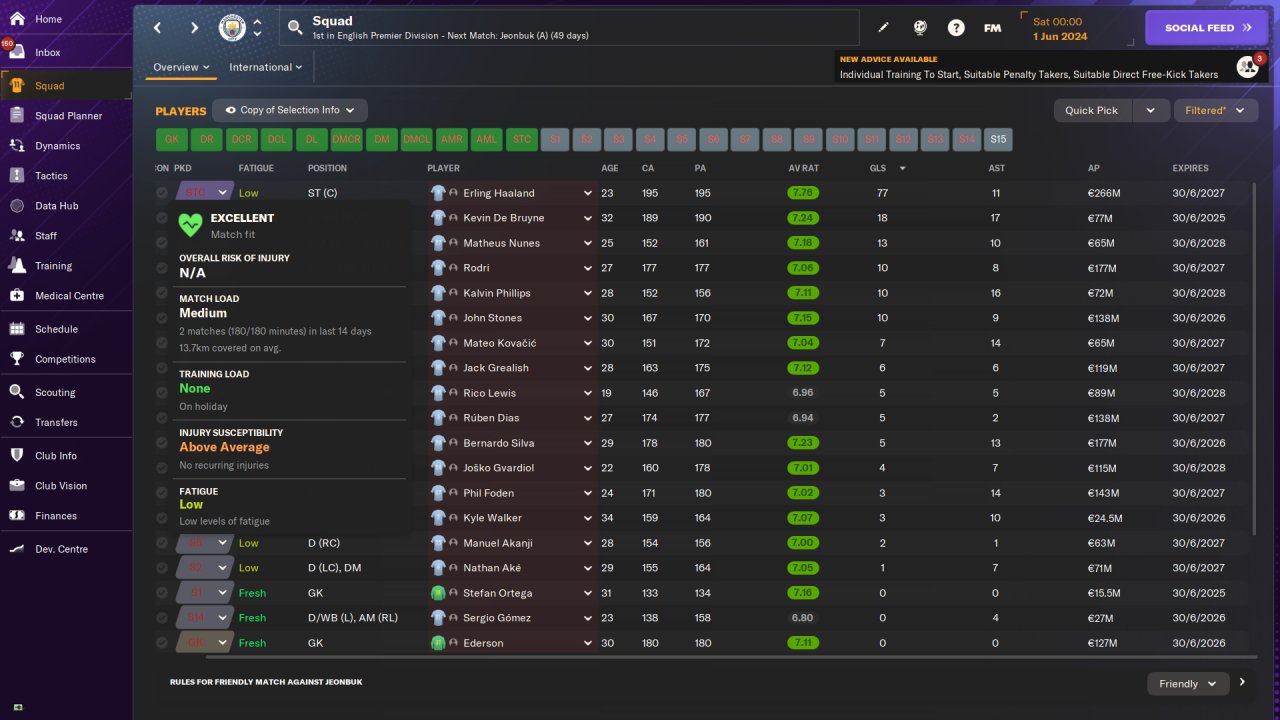Open the Dev. Centre icon
1280x720 pixels.
pos(17,549)
